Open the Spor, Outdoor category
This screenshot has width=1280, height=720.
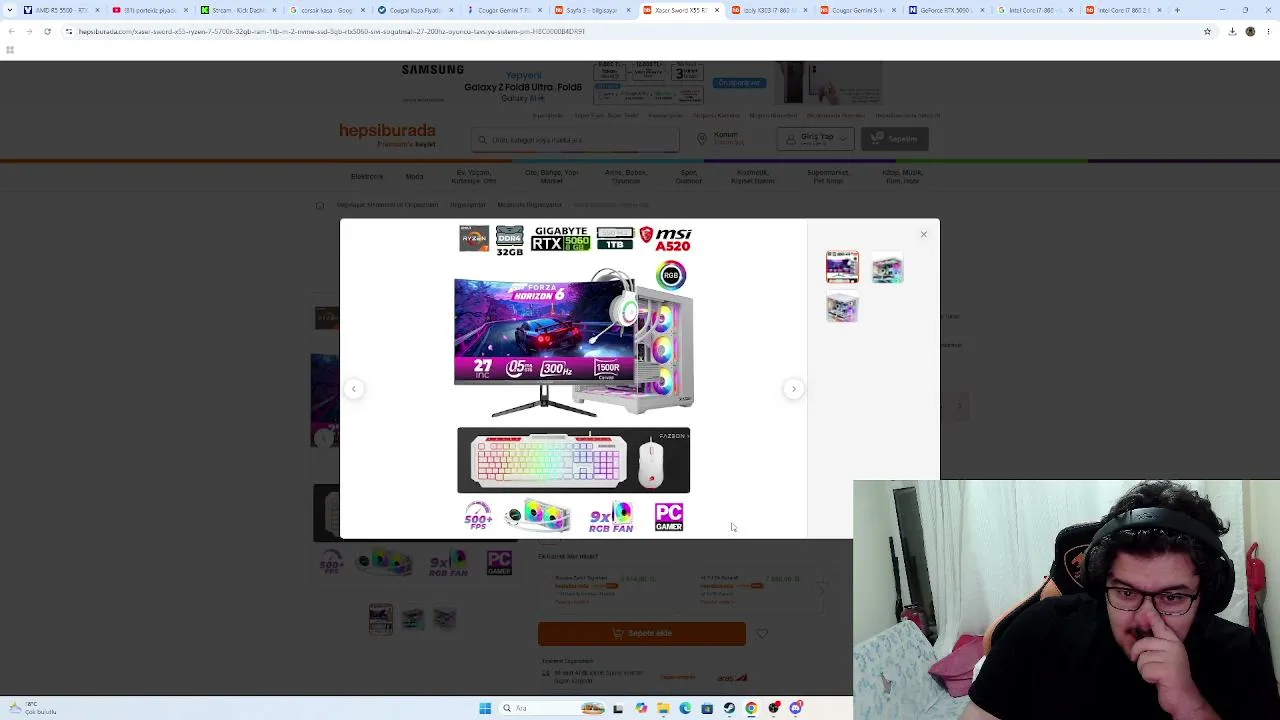coord(689,177)
